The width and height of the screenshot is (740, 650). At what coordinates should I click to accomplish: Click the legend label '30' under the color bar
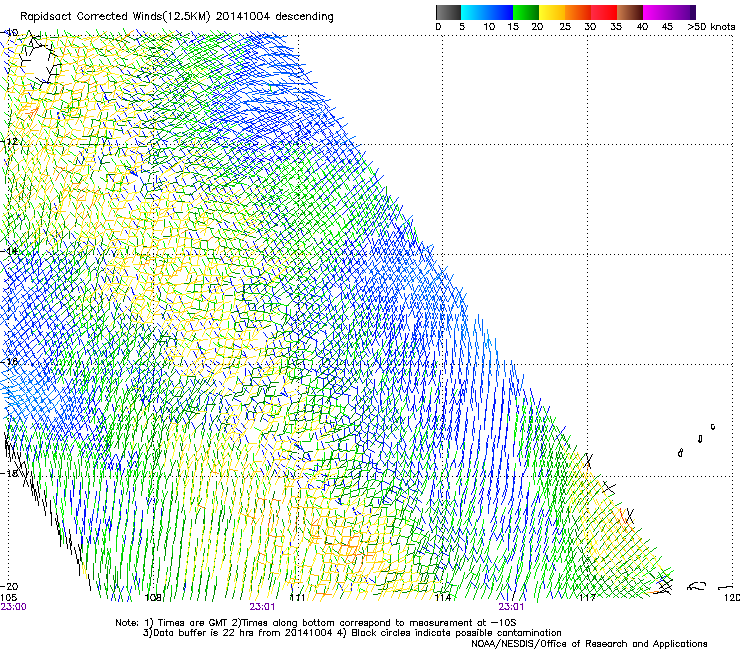point(590,27)
